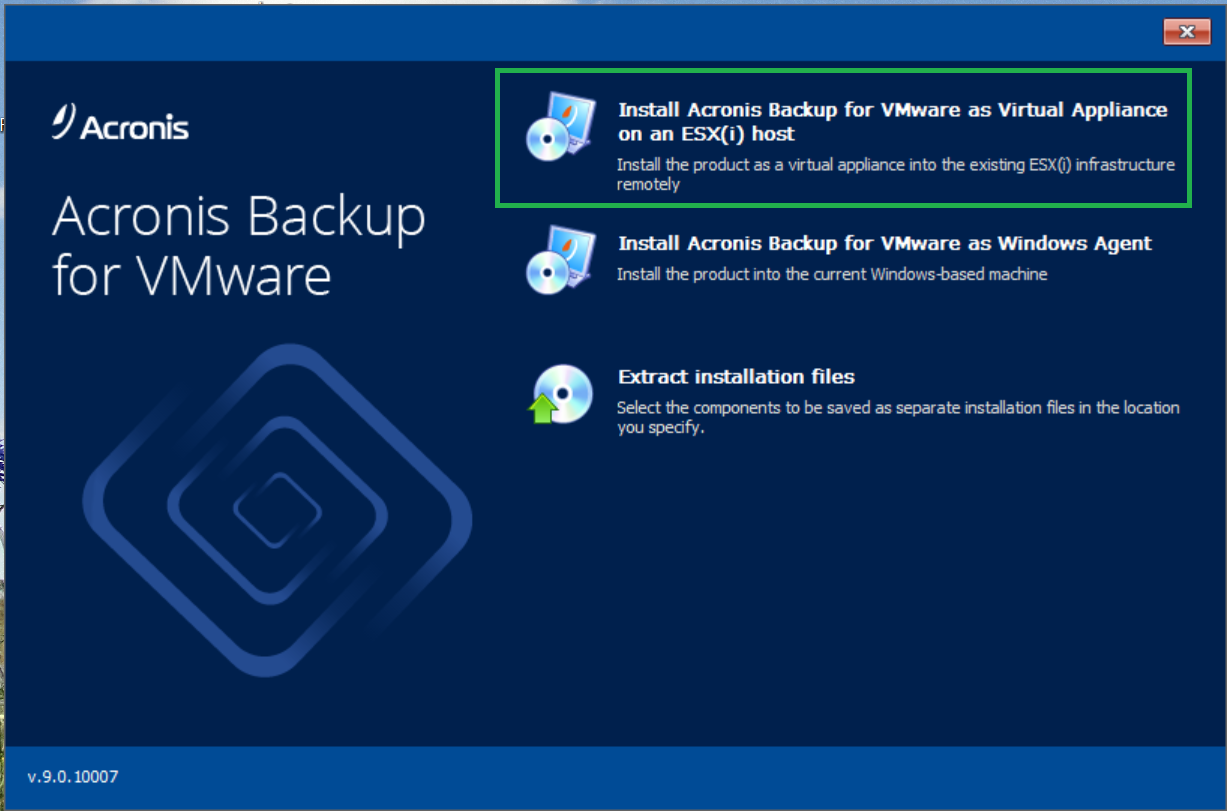Screen dimensions: 1227x811
Task: Select Install Acronis Backup as Windows Agent
Action: tap(885, 243)
